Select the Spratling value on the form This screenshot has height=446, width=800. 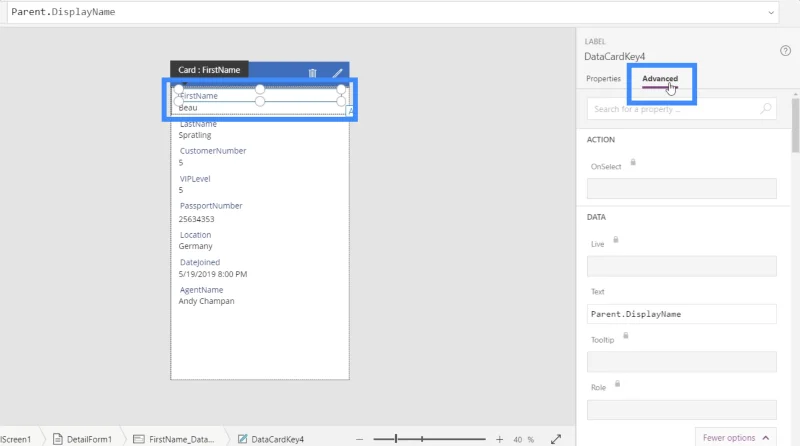coord(195,135)
